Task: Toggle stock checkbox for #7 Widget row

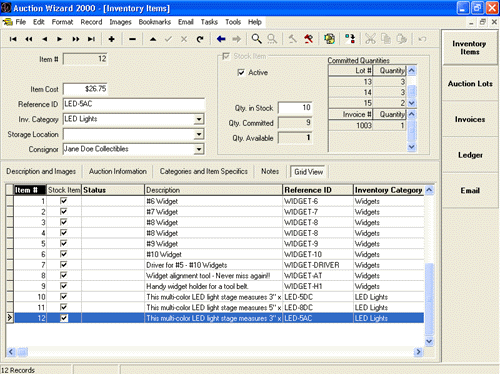Action: click(x=64, y=211)
